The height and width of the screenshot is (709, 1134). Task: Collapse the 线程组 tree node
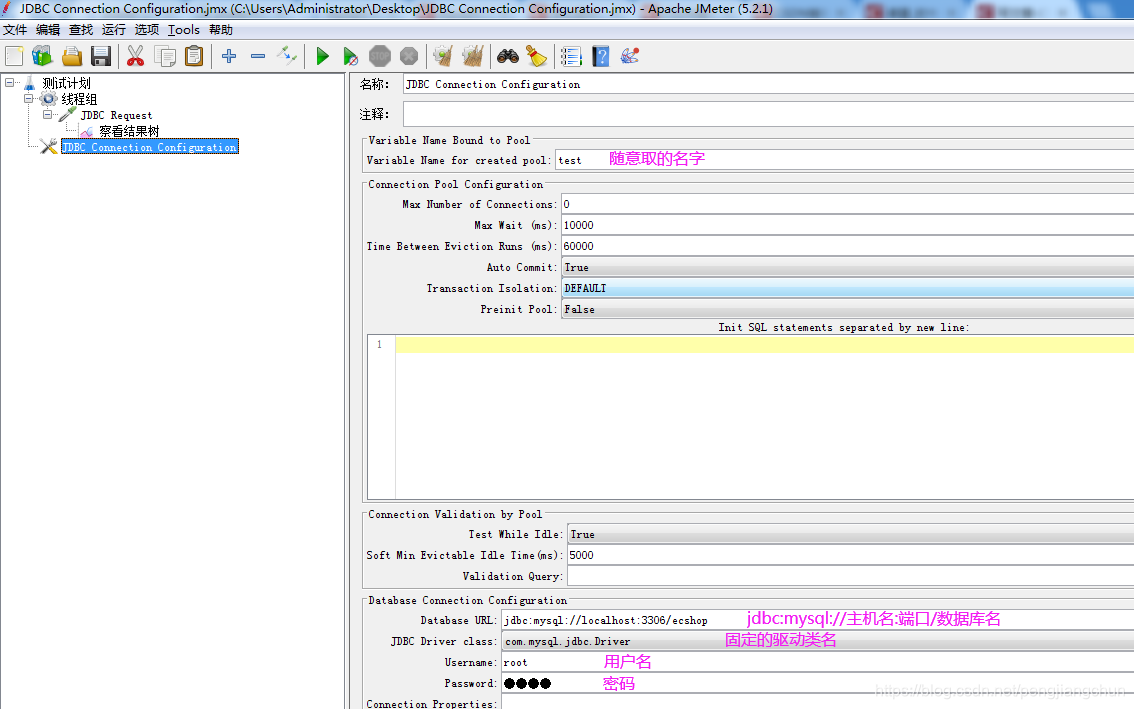[x=28, y=98]
